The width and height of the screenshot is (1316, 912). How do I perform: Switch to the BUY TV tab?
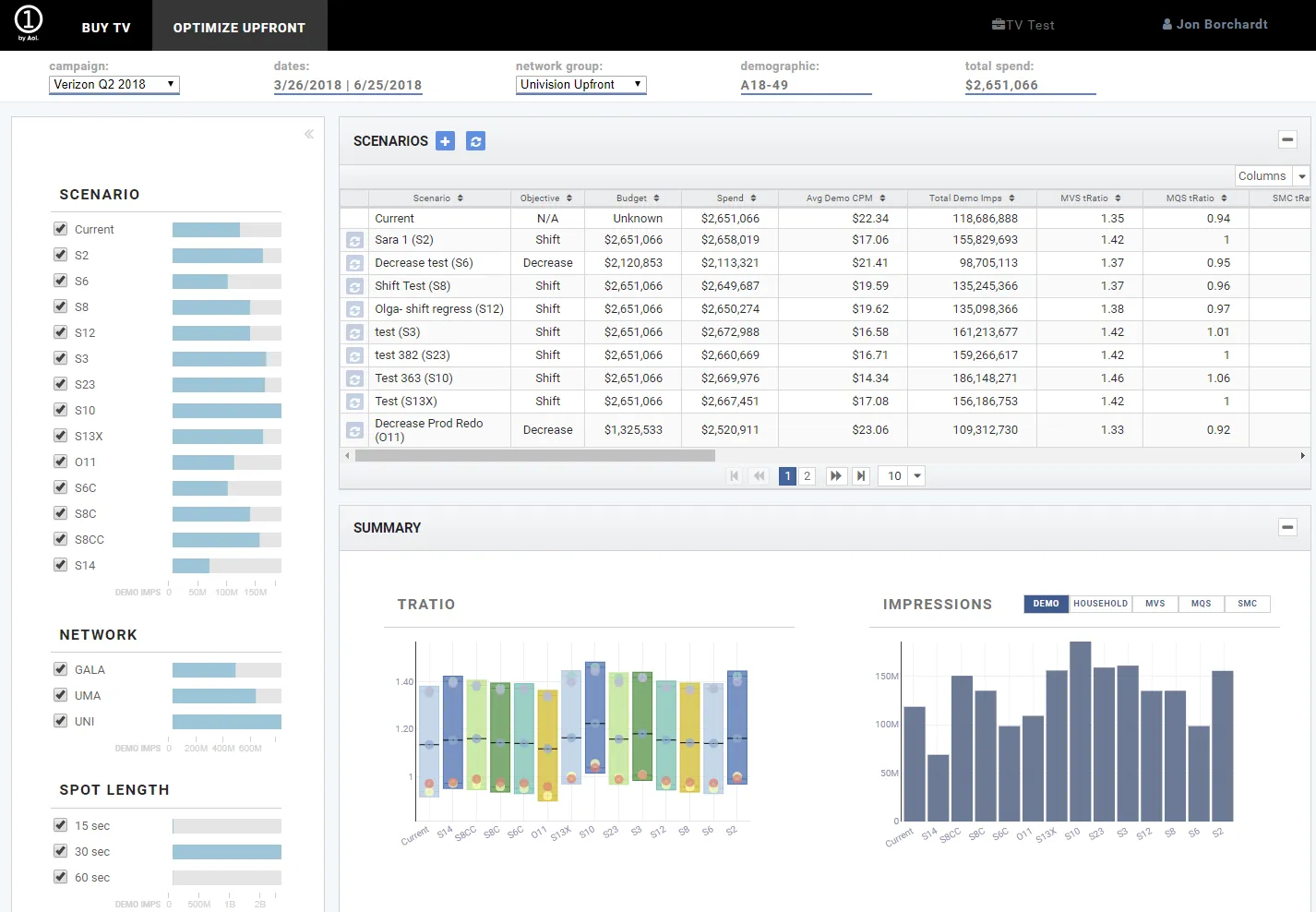(x=106, y=28)
